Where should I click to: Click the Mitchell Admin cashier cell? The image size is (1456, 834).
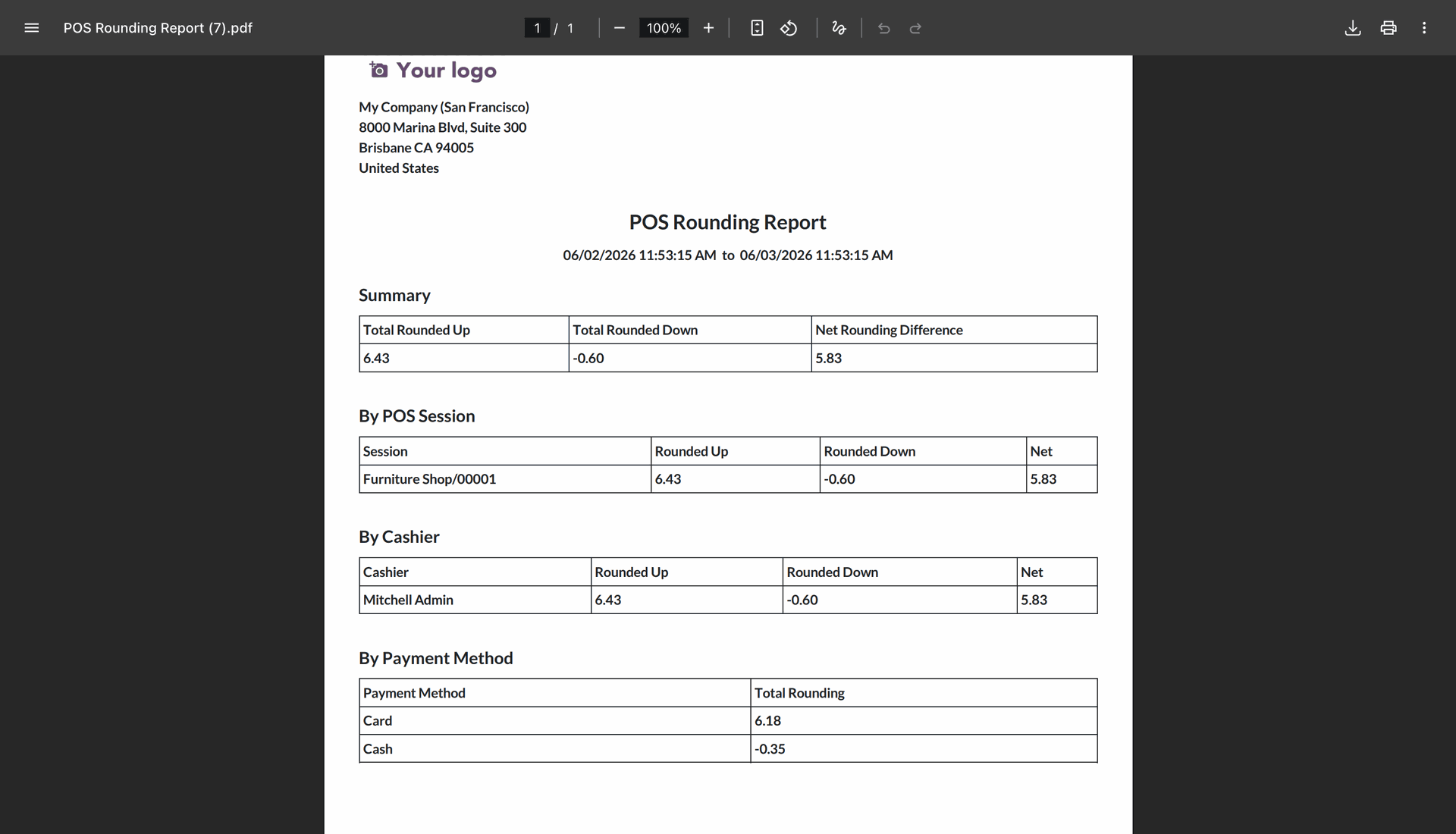(x=475, y=600)
